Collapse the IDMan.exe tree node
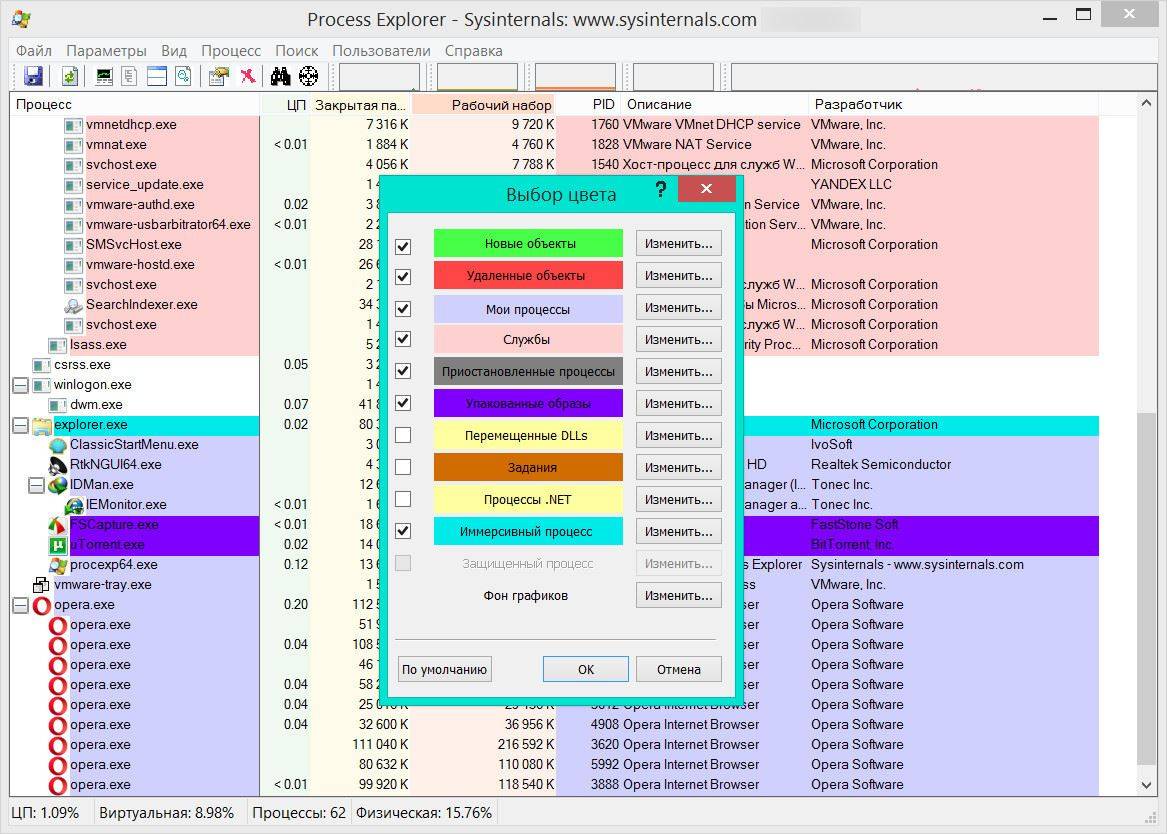The image size is (1167, 834). click(36, 485)
